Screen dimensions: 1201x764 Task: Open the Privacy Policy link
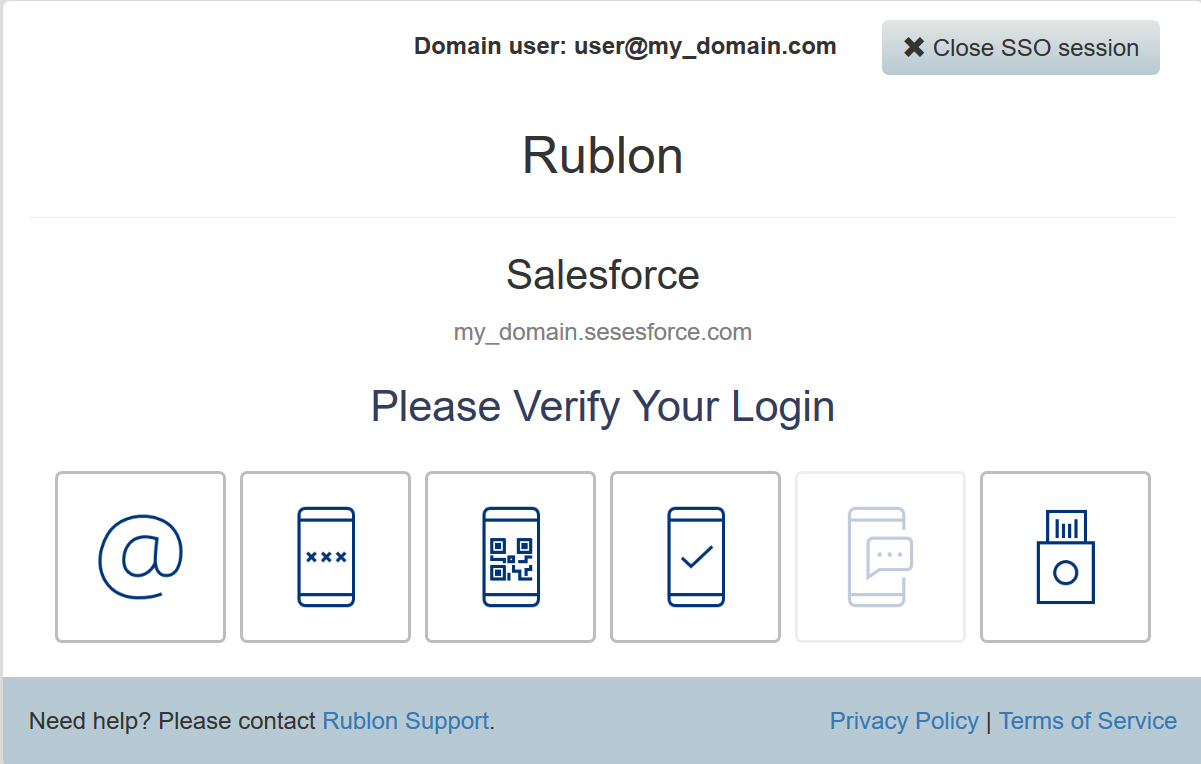pos(904,721)
